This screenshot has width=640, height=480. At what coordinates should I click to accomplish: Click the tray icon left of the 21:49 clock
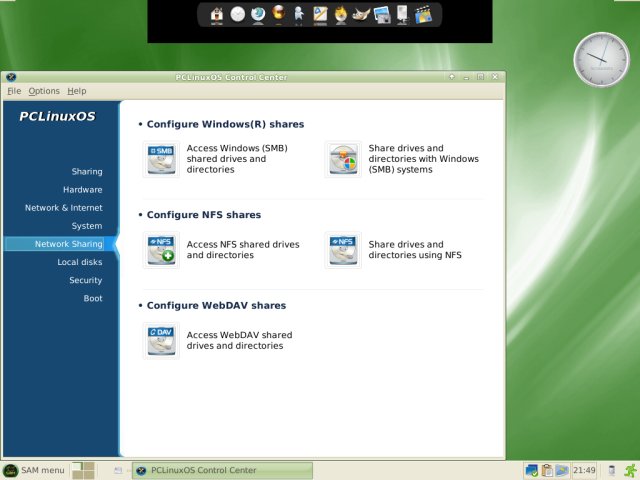pos(562,471)
